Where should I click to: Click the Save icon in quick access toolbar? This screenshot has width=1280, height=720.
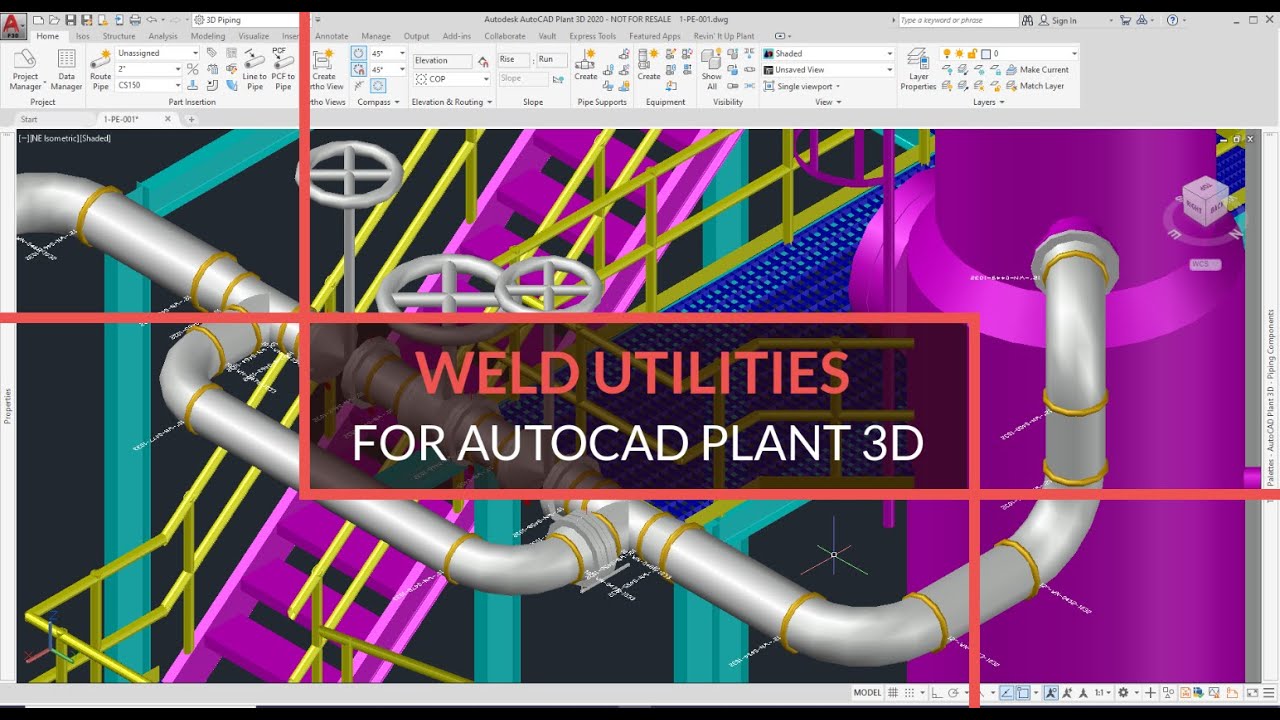71,20
